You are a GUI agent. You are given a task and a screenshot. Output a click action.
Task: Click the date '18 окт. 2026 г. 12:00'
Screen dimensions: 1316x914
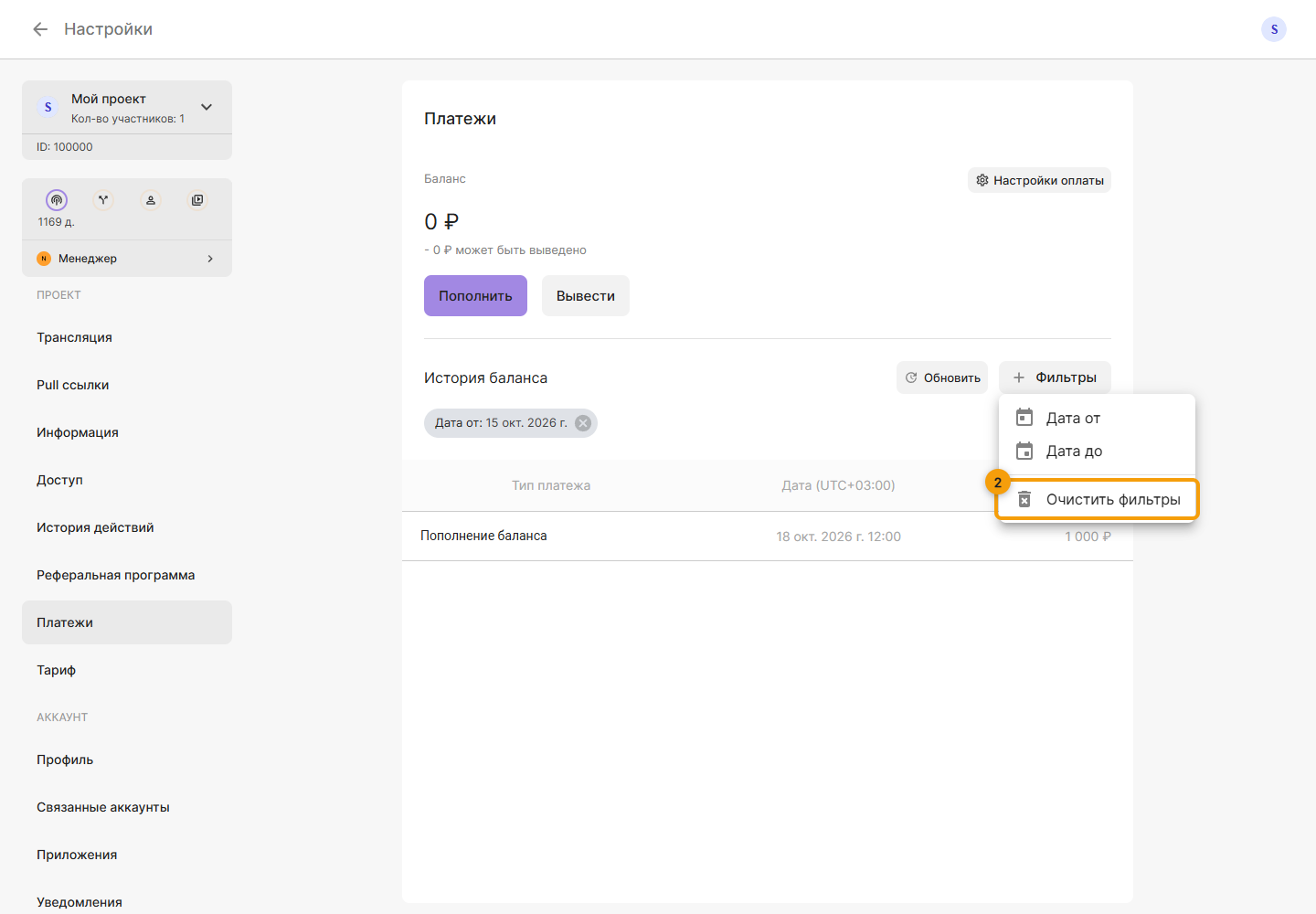tap(839, 537)
